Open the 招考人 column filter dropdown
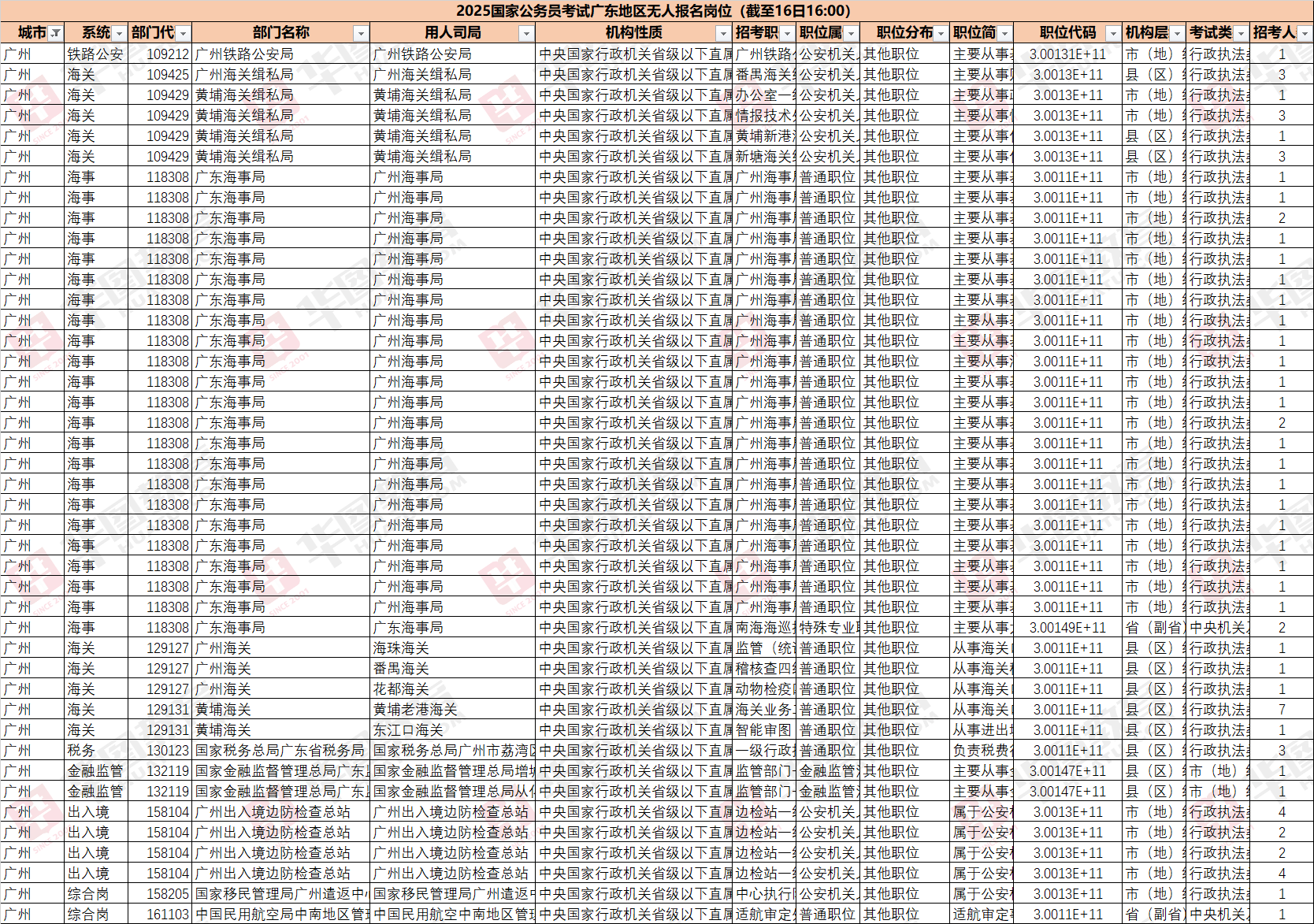1314x924 pixels. click(x=1305, y=33)
